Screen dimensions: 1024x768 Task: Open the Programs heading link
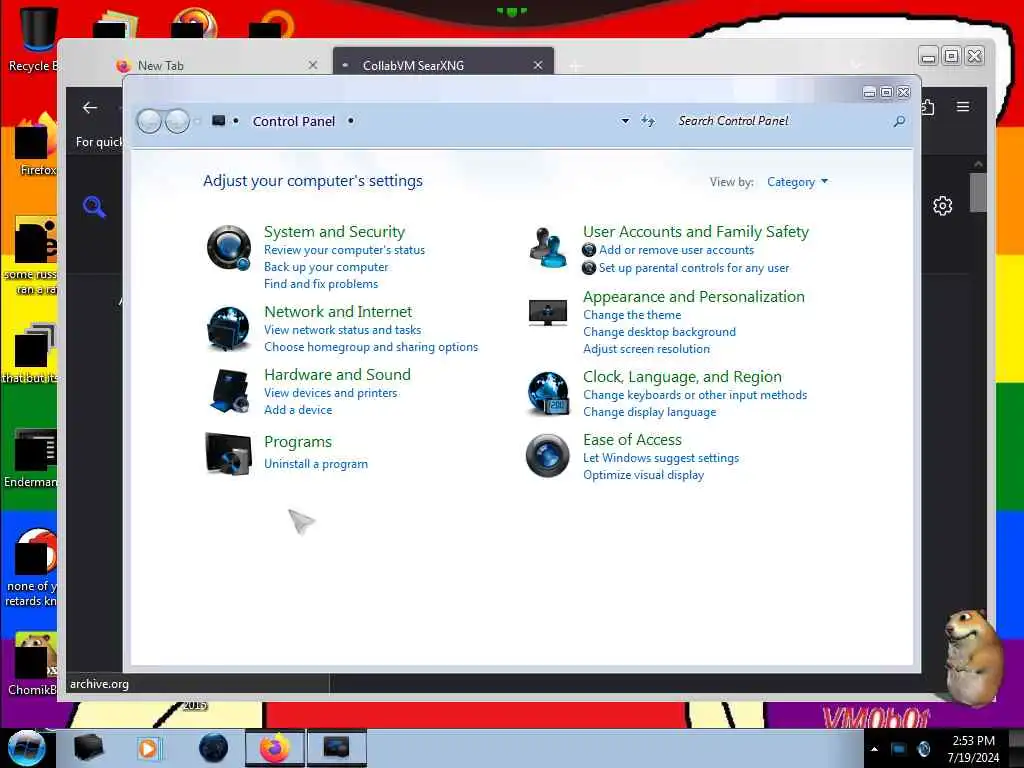point(298,442)
